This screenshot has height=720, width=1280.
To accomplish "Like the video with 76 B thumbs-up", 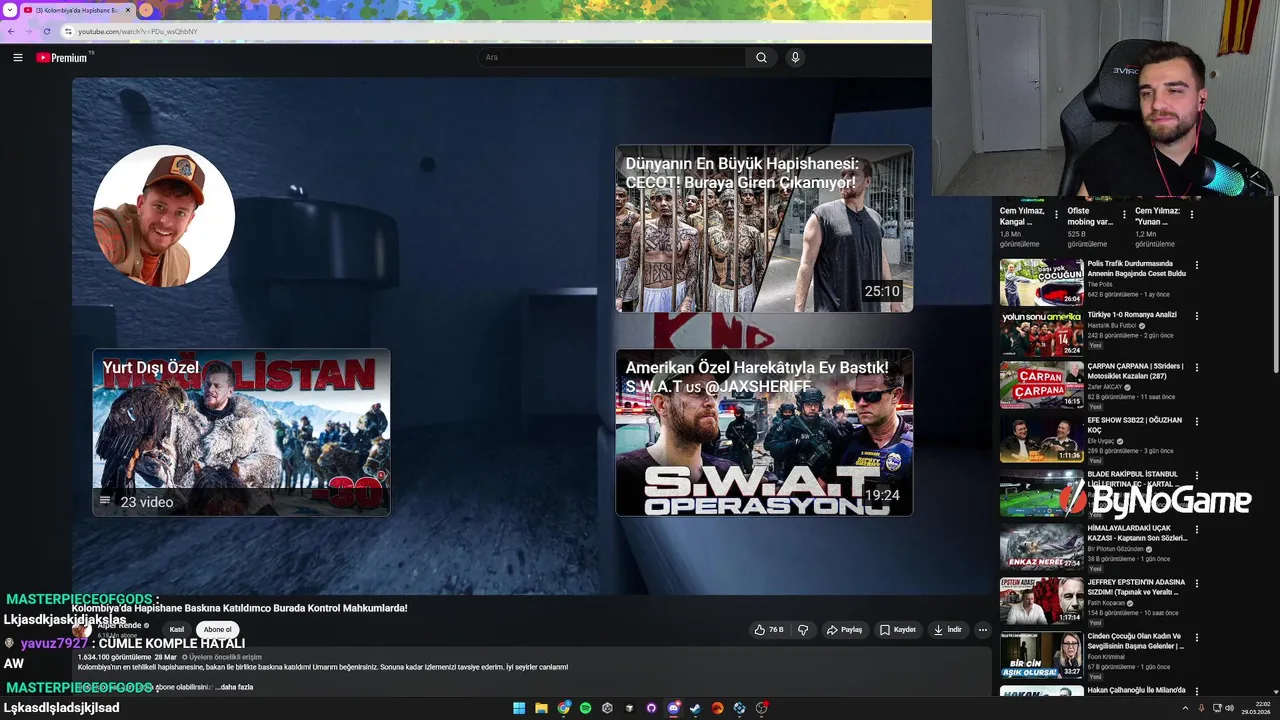I will pos(769,630).
